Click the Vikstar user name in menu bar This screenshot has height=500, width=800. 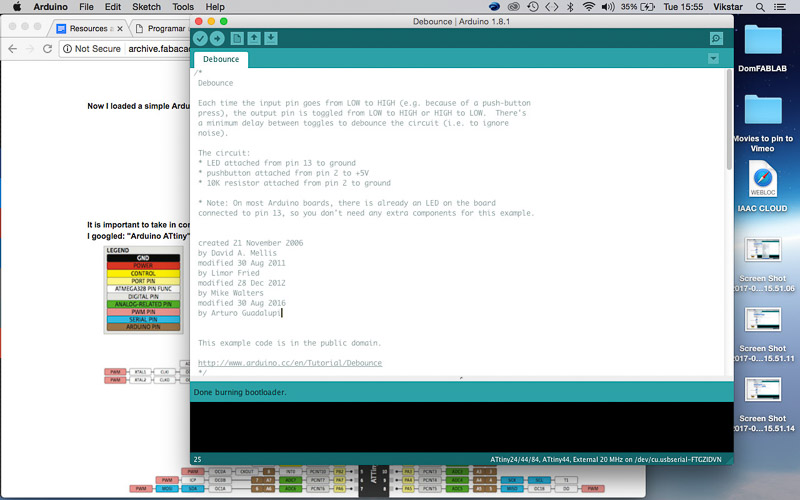pos(728,7)
